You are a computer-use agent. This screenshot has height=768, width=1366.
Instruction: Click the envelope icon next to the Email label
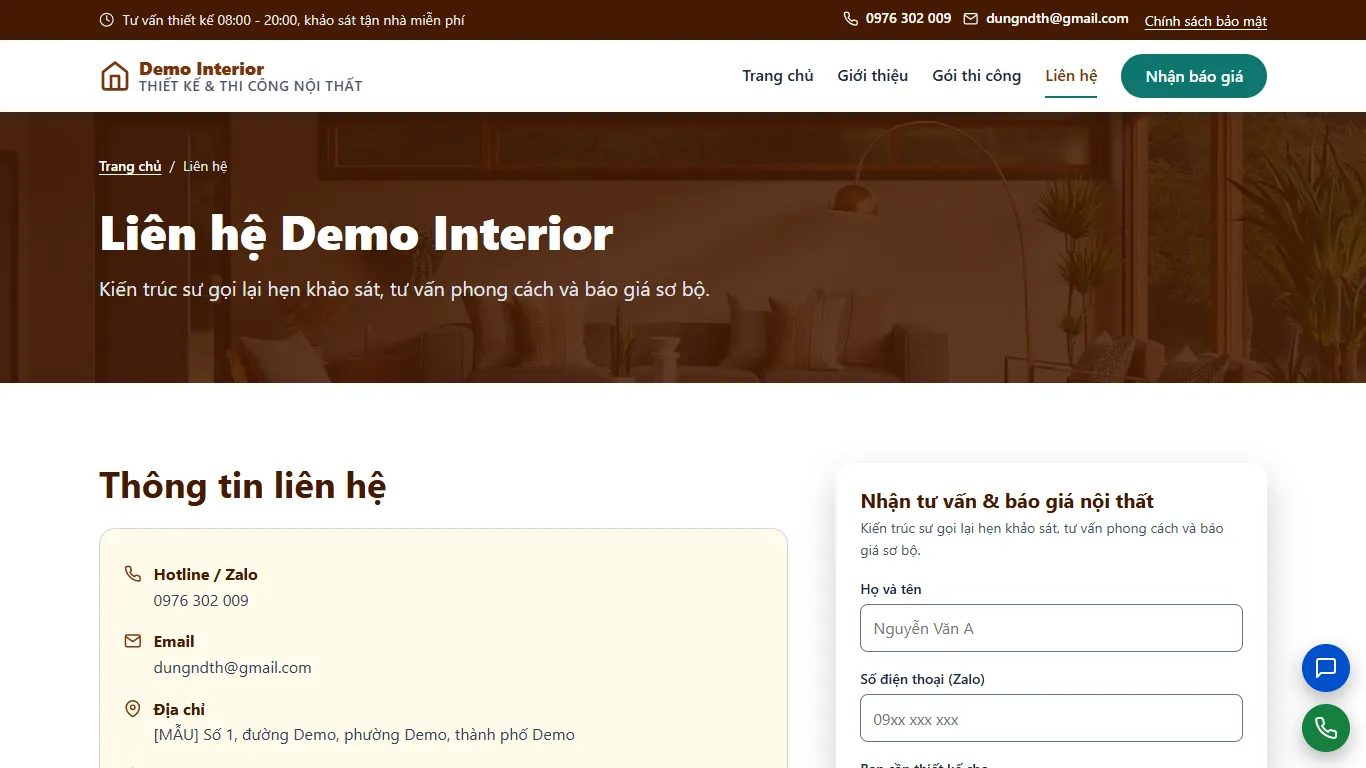pos(133,641)
